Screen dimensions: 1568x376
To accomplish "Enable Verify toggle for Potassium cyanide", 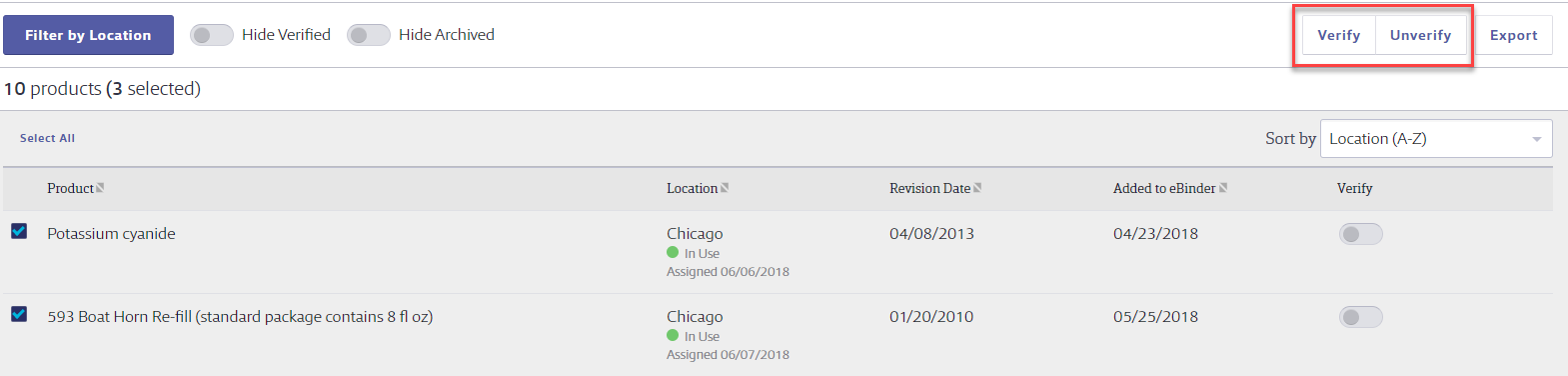I will point(1360,234).
